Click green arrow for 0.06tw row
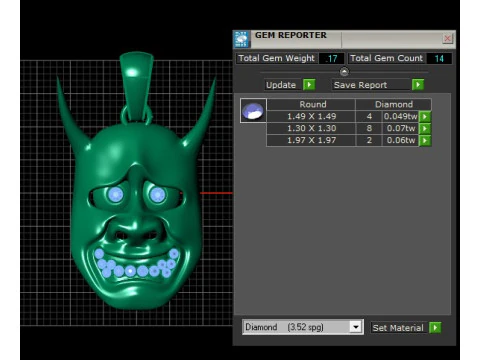The height and width of the screenshot is (360, 480). point(425,140)
